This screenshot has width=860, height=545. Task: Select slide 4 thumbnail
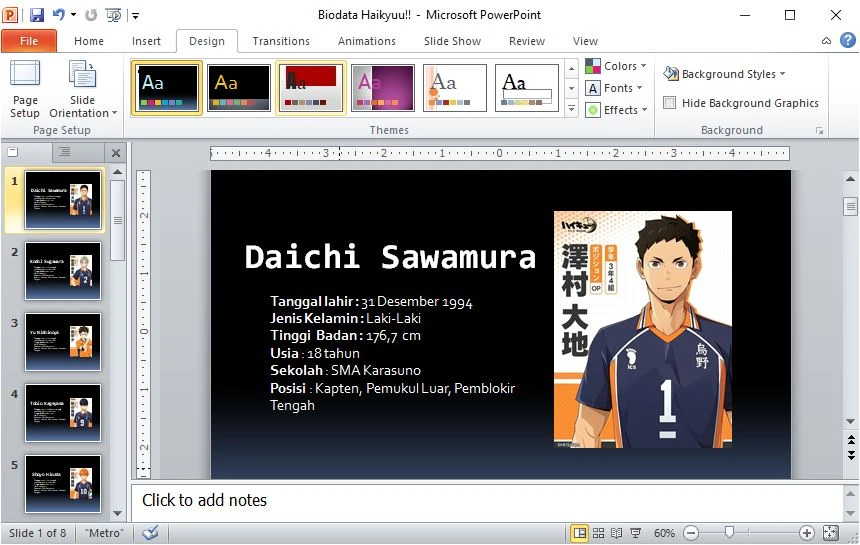click(x=63, y=413)
